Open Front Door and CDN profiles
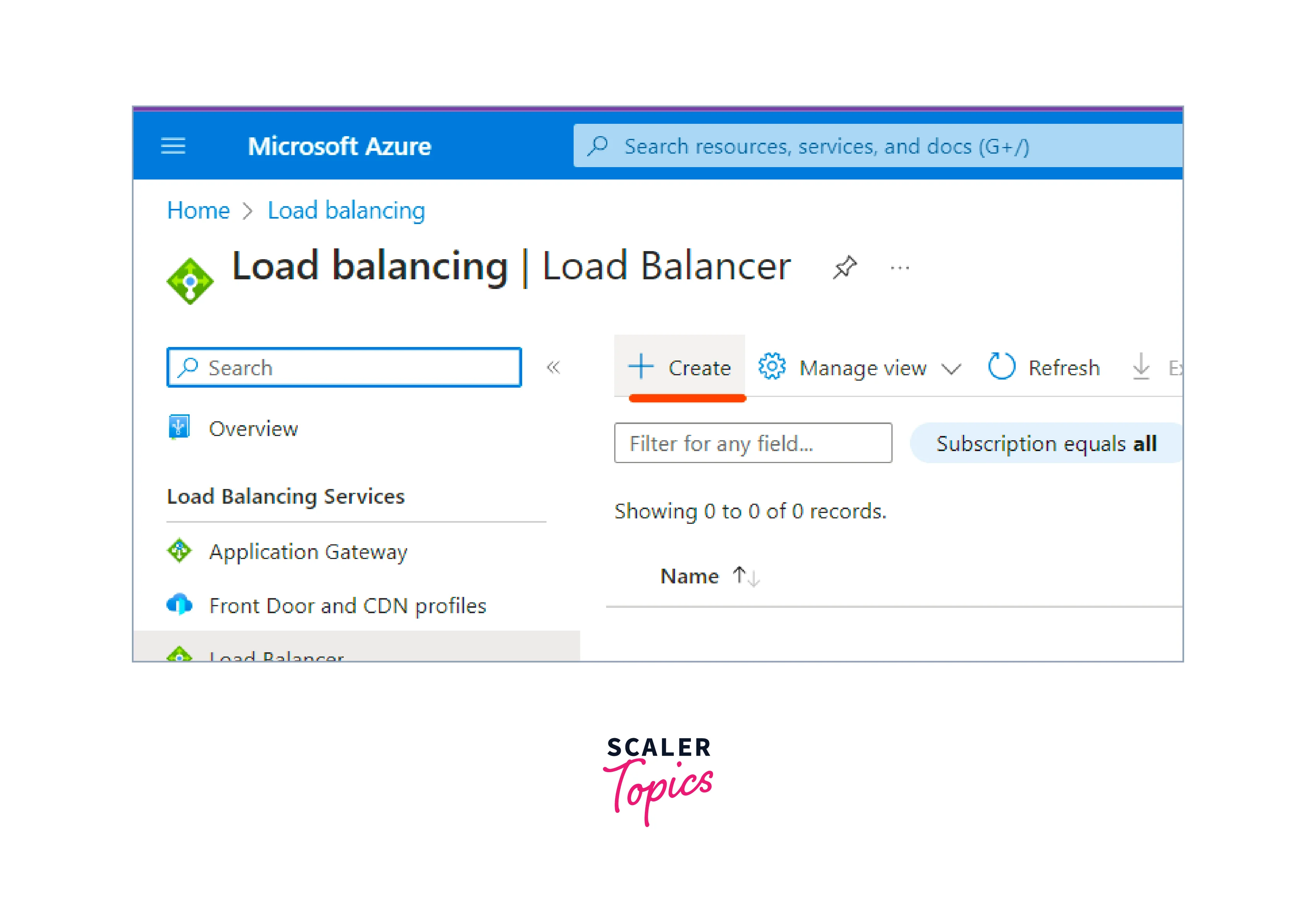 (347, 605)
